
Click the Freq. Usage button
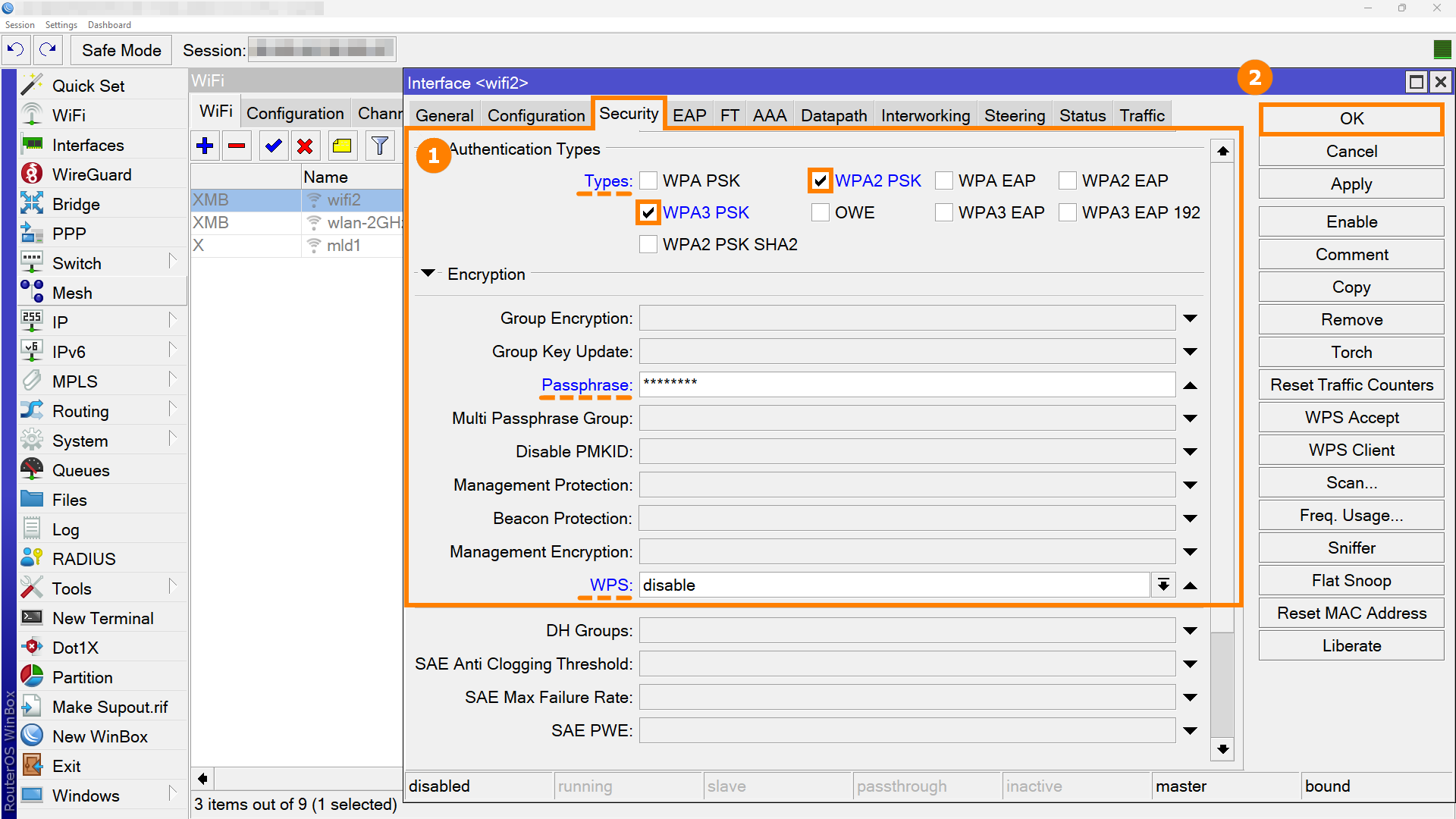(1351, 516)
